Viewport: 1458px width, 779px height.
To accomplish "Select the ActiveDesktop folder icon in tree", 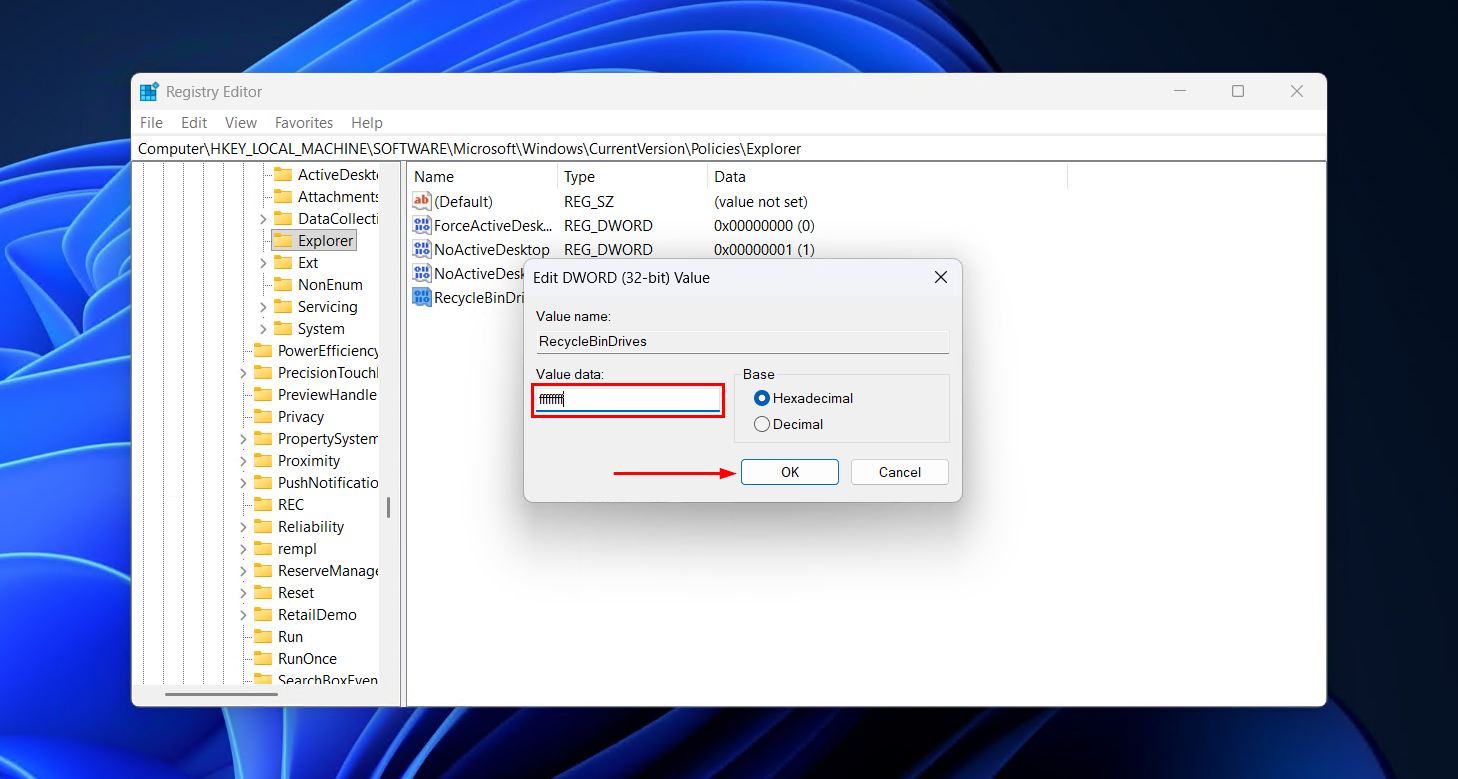I will tap(282, 175).
